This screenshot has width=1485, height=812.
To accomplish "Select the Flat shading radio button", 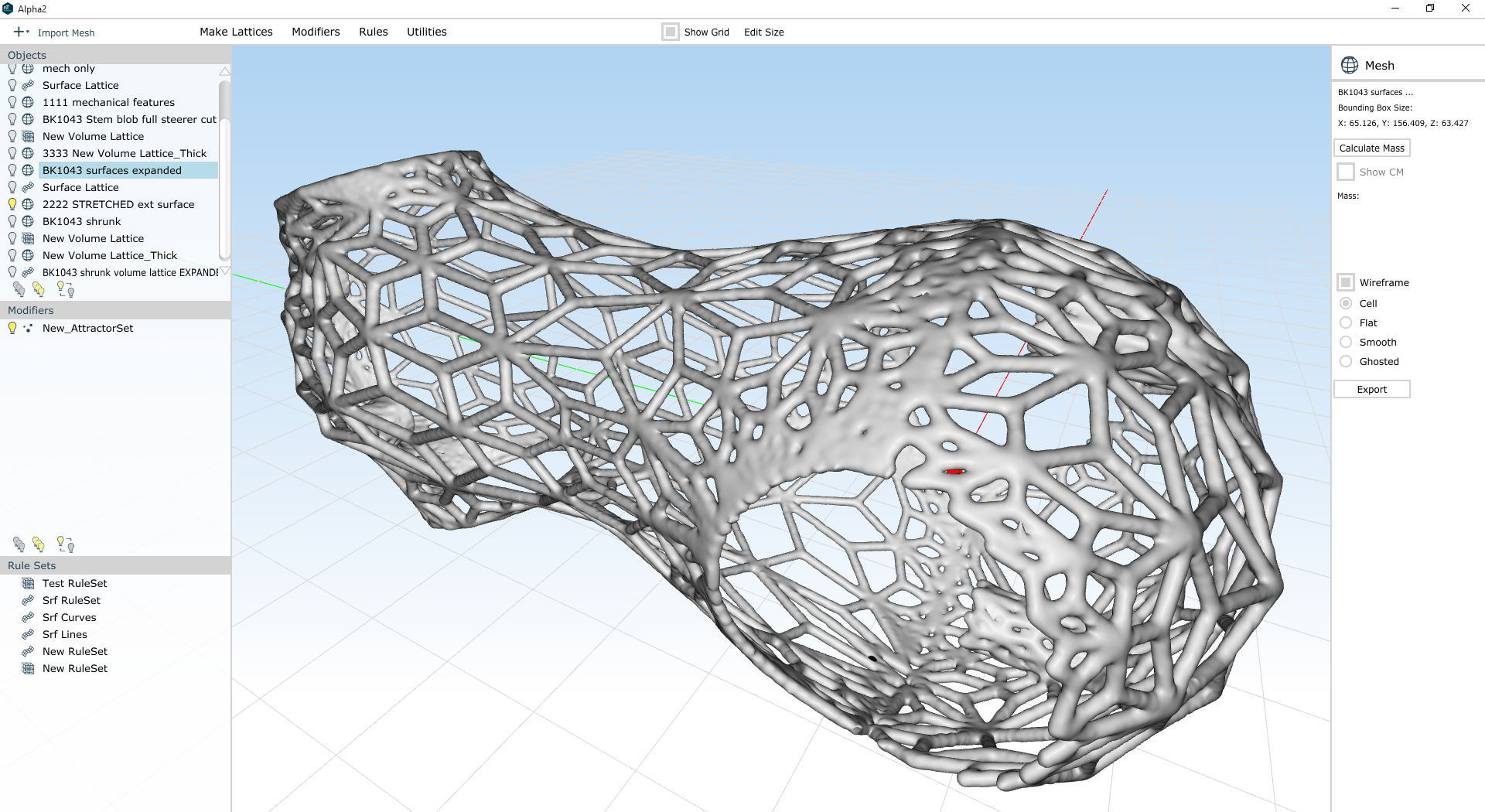I will pyautogui.click(x=1346, y=322).
